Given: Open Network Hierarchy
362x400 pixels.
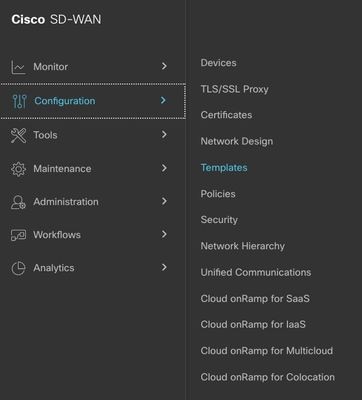Looking at the screenshot, I should [x=243, y=246].
